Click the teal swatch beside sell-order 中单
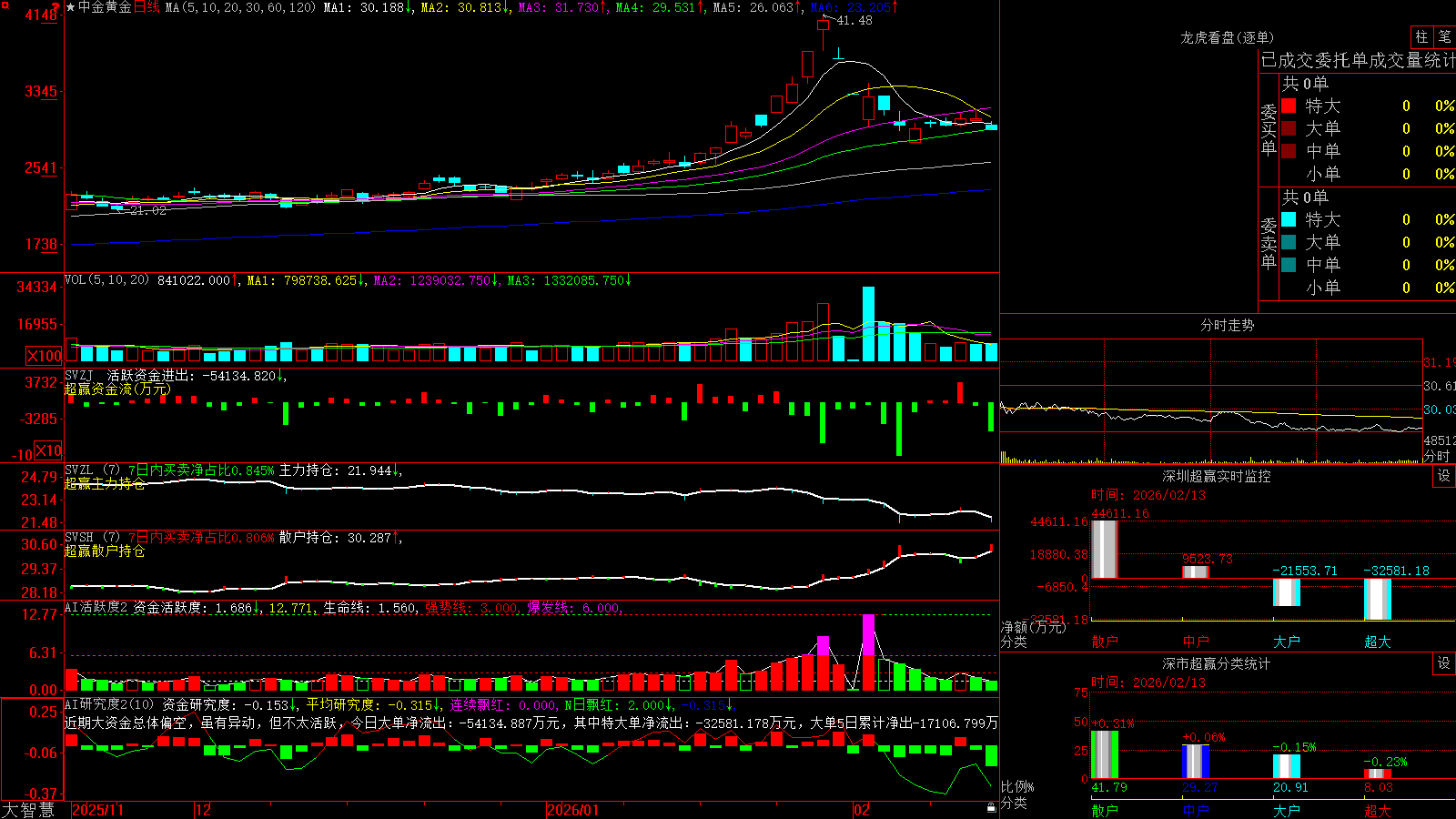Screen dimensions: 1456x819 coord(1289,264)
